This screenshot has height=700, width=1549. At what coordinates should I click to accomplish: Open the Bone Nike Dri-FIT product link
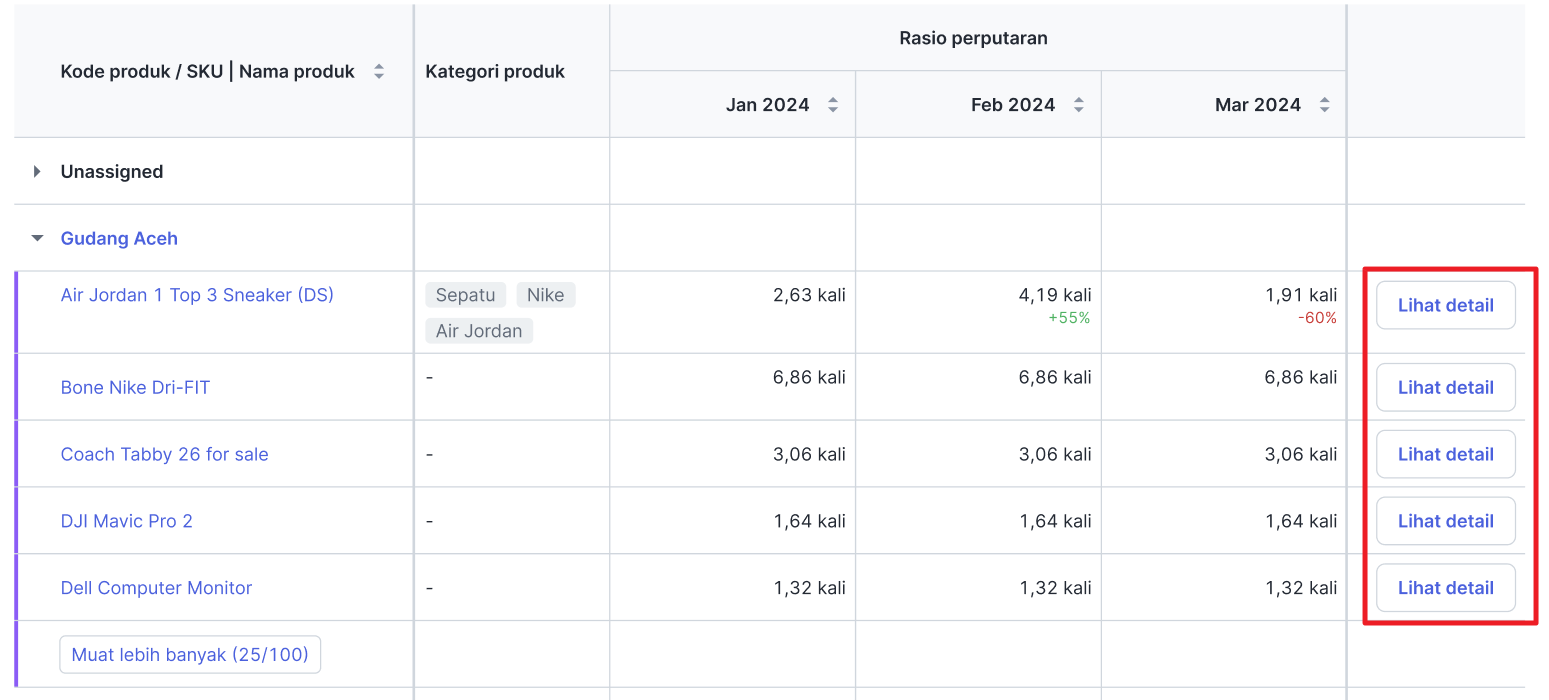pos(135,388)
